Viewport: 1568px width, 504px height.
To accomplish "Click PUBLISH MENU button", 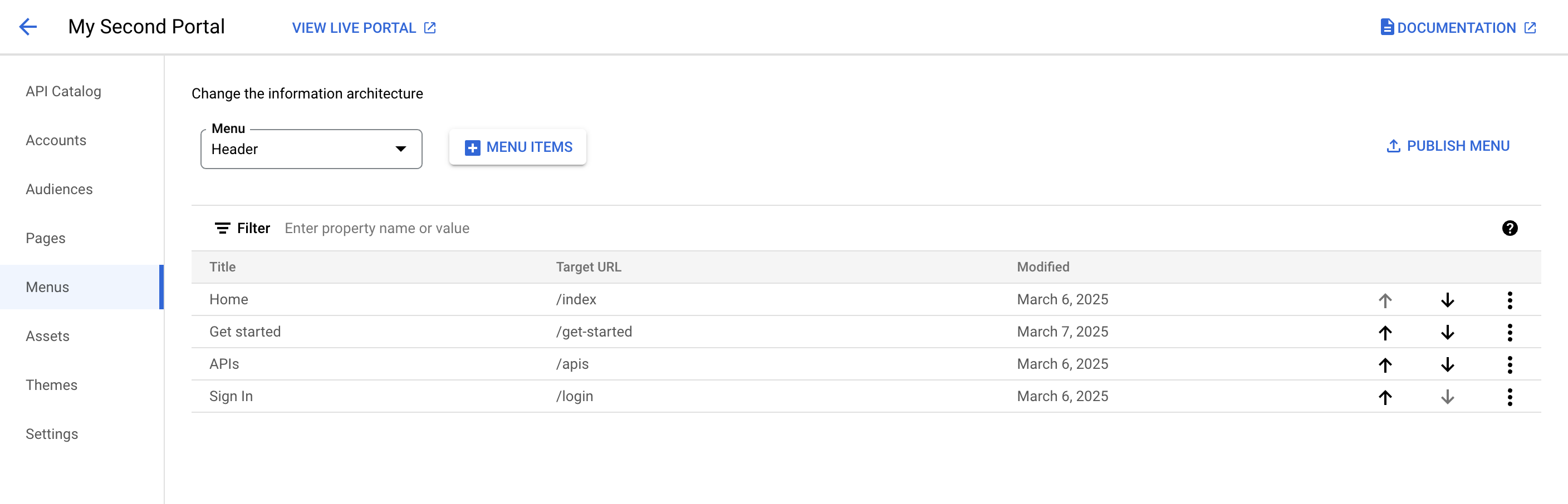I will click(1448, 146).
